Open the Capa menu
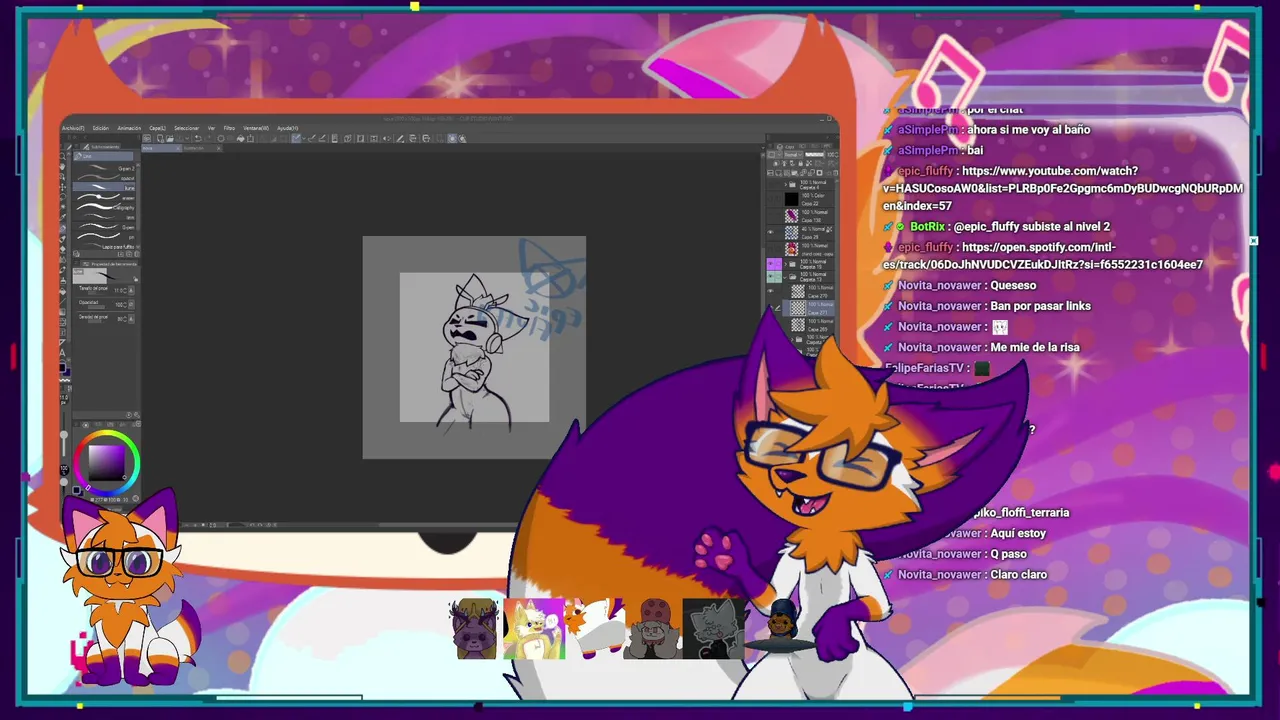 coord(158,128)
